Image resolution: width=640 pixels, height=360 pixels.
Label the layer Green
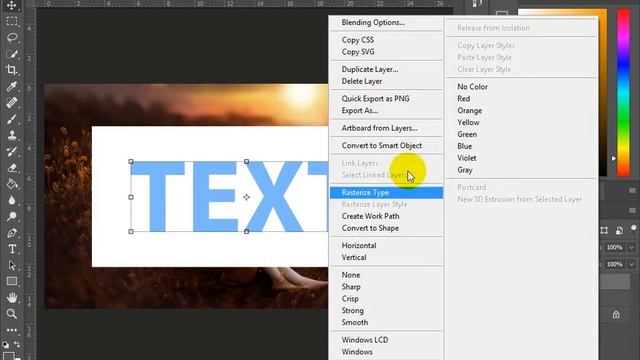click(x=467, y=134)
